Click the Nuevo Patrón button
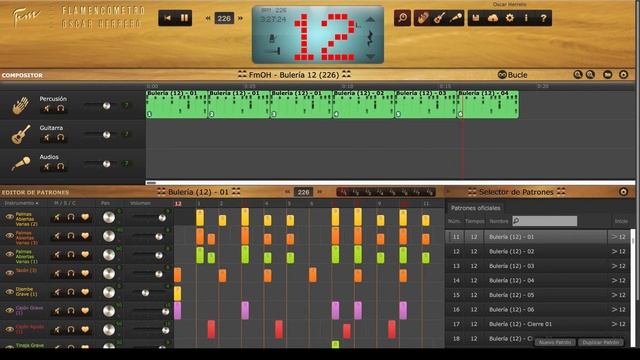 click(555, 342)
